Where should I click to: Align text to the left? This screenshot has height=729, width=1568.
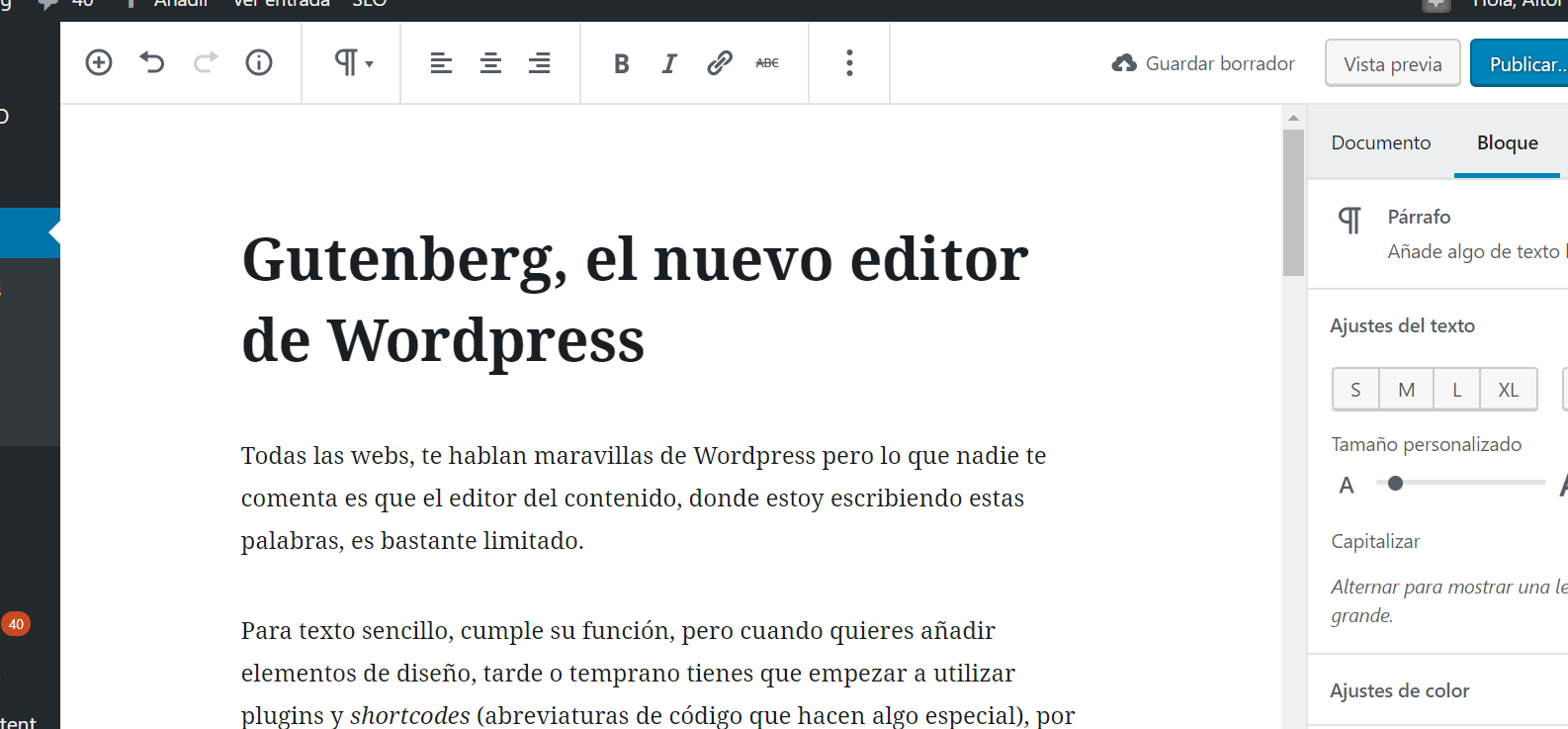(441, 63)
